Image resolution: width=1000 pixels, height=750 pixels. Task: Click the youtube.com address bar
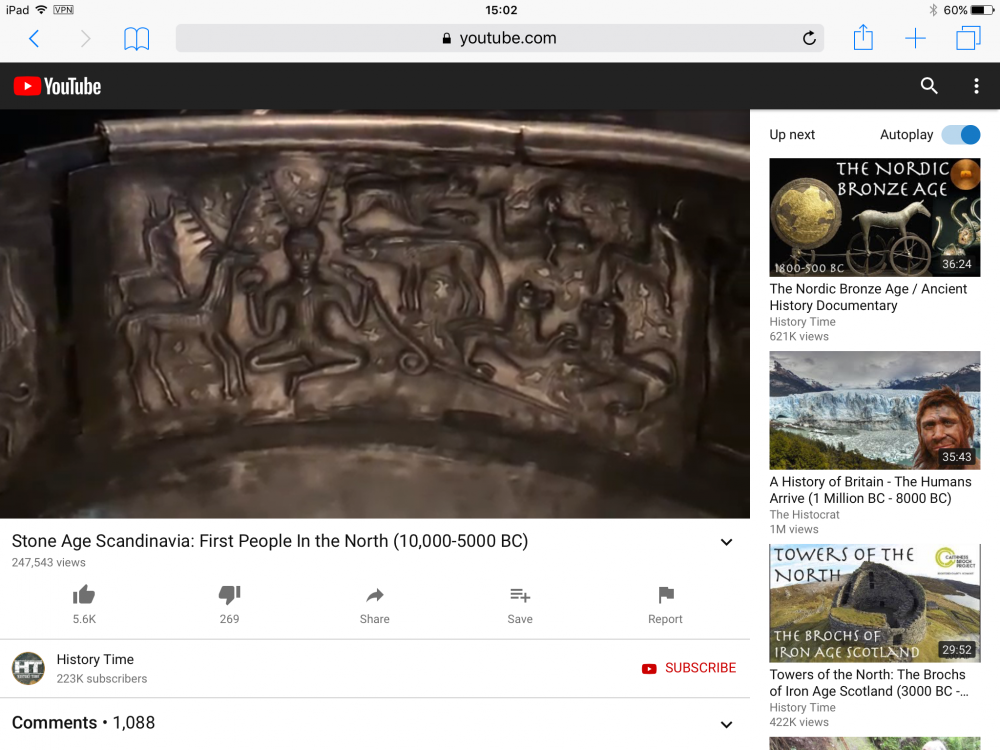click(500, 38)
